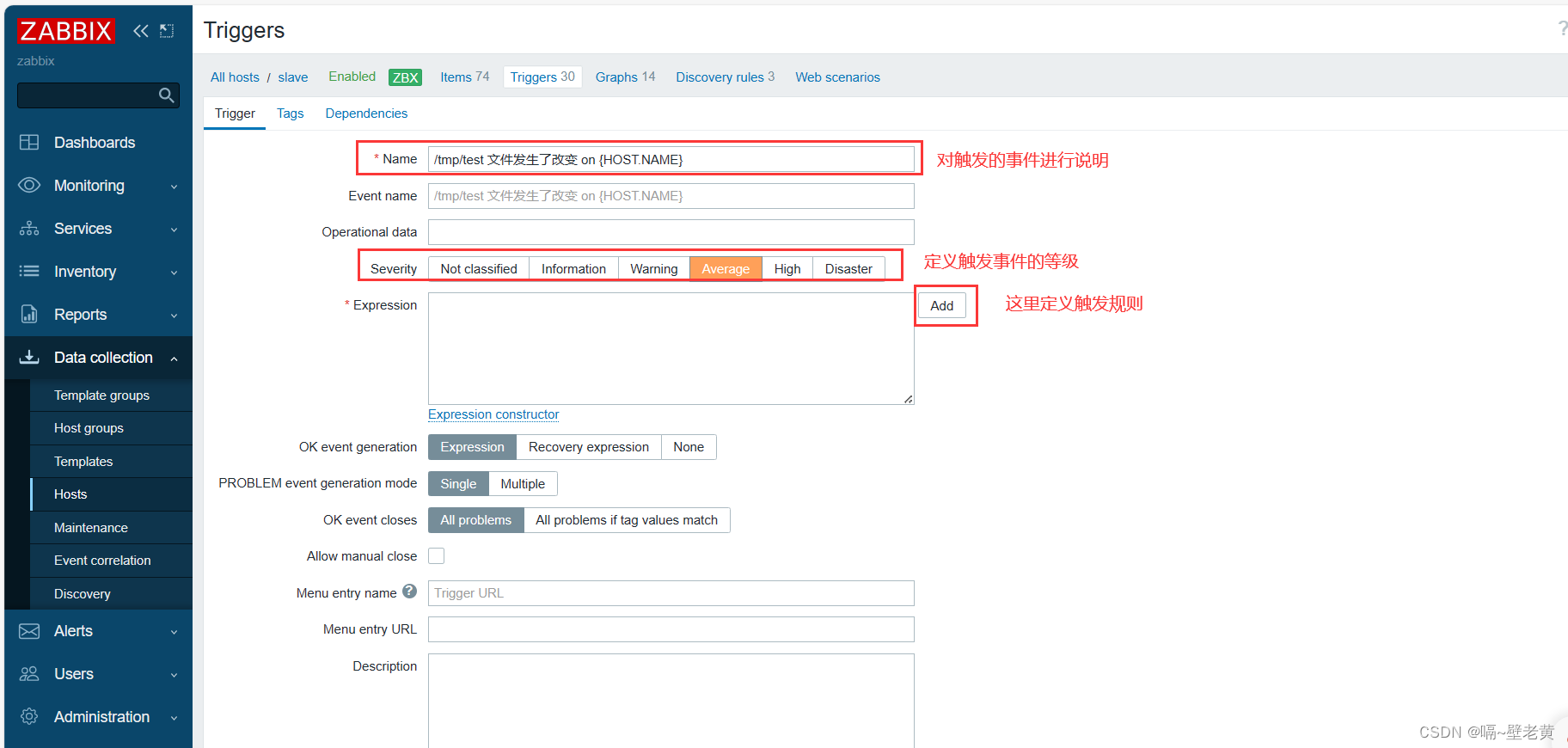This screenshot has width=1568, height=748.
Task: Expand the Monitoring menu chevron
Action: 175,187
